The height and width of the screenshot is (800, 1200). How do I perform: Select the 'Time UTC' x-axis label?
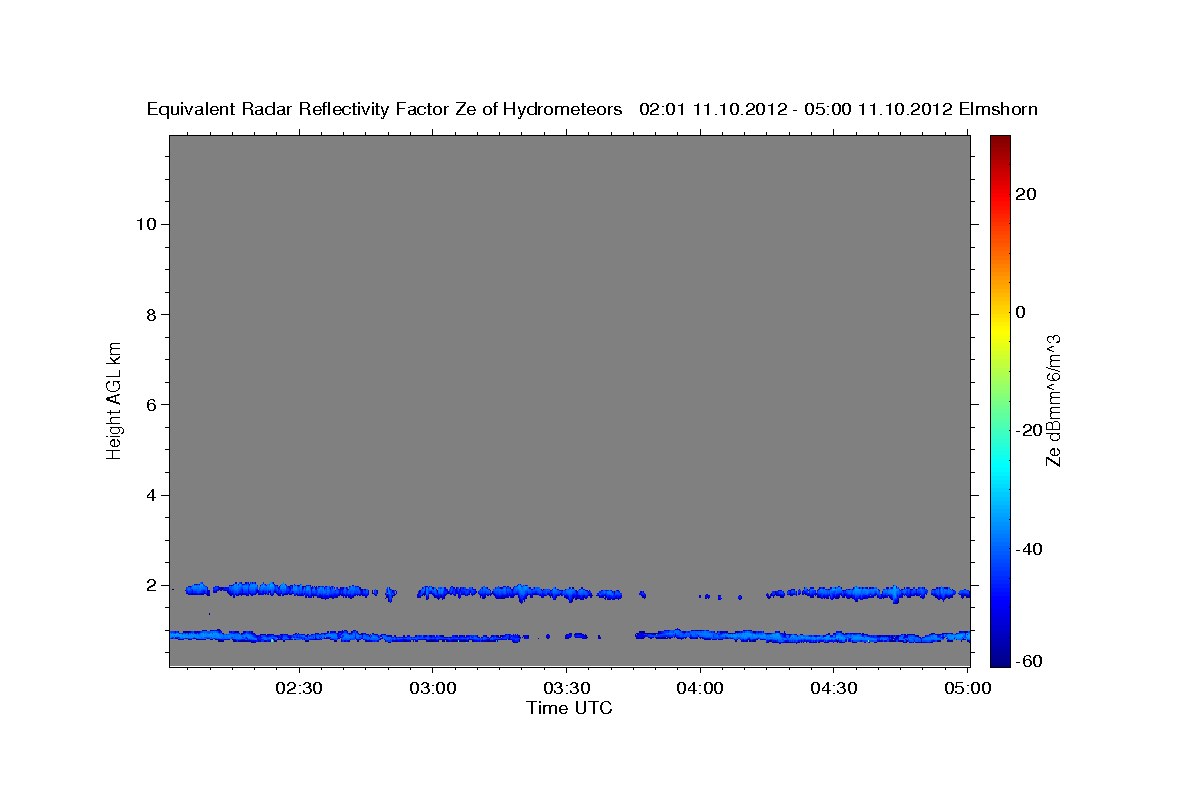pyautogui.click(x=569, y=708)
